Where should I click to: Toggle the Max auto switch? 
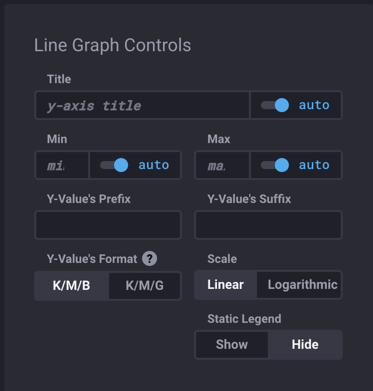(x=275, y=165)
